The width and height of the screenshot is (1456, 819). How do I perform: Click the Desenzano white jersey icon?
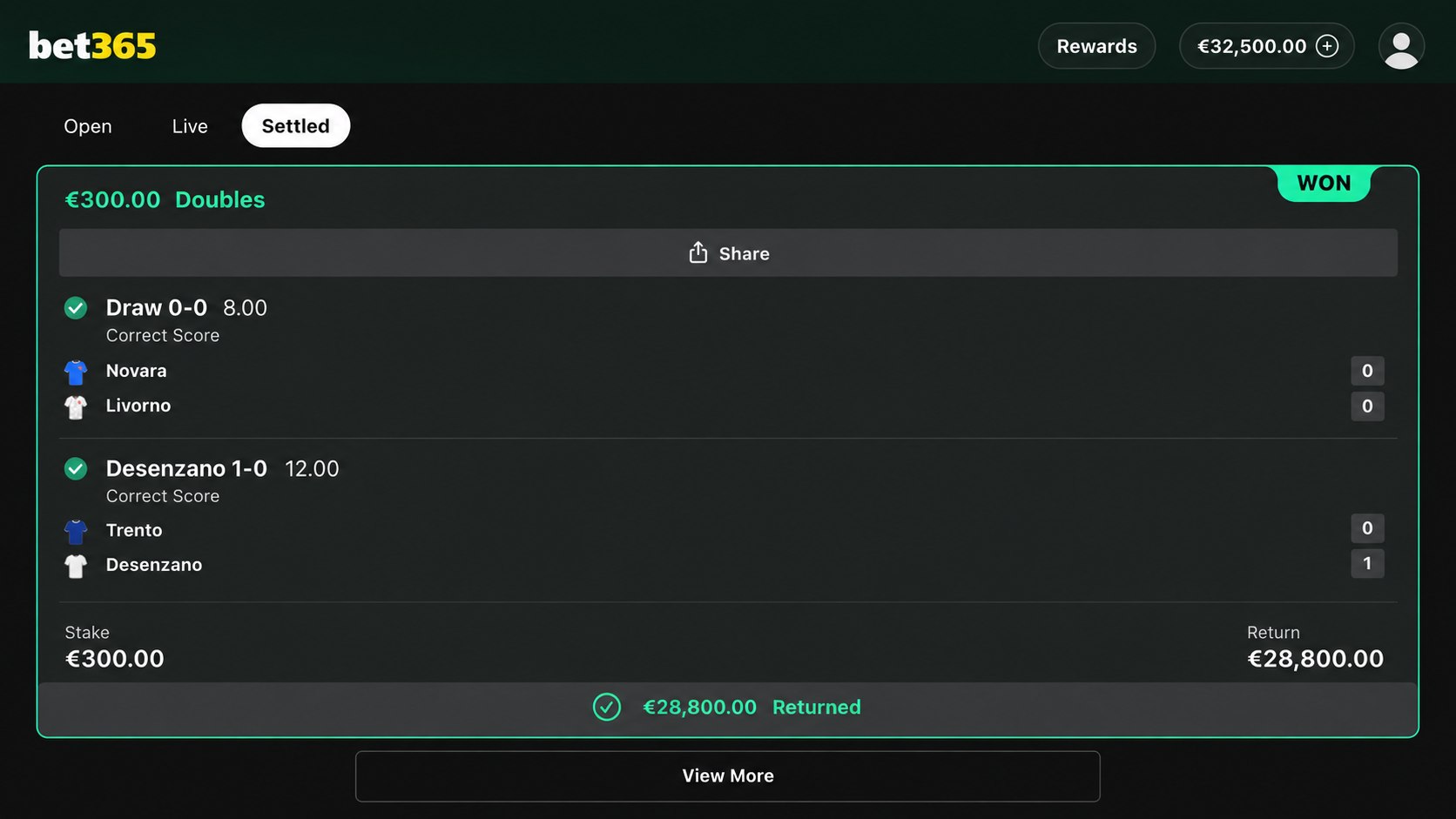click(76, 567)
